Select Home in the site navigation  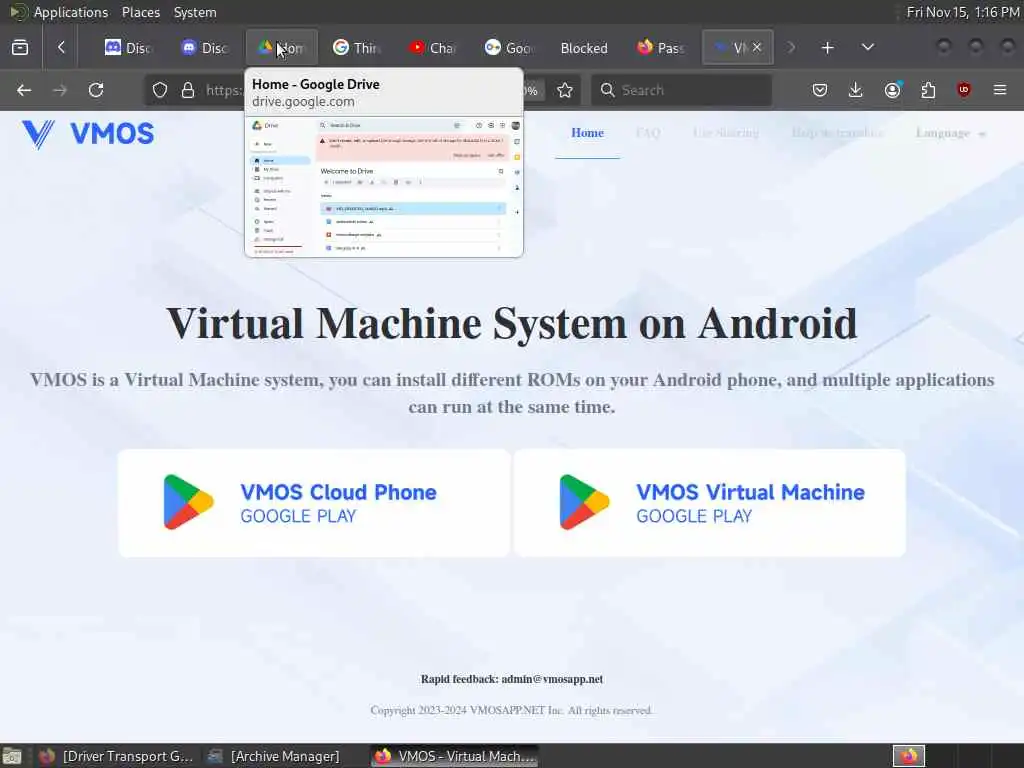(x=587, y=133)
